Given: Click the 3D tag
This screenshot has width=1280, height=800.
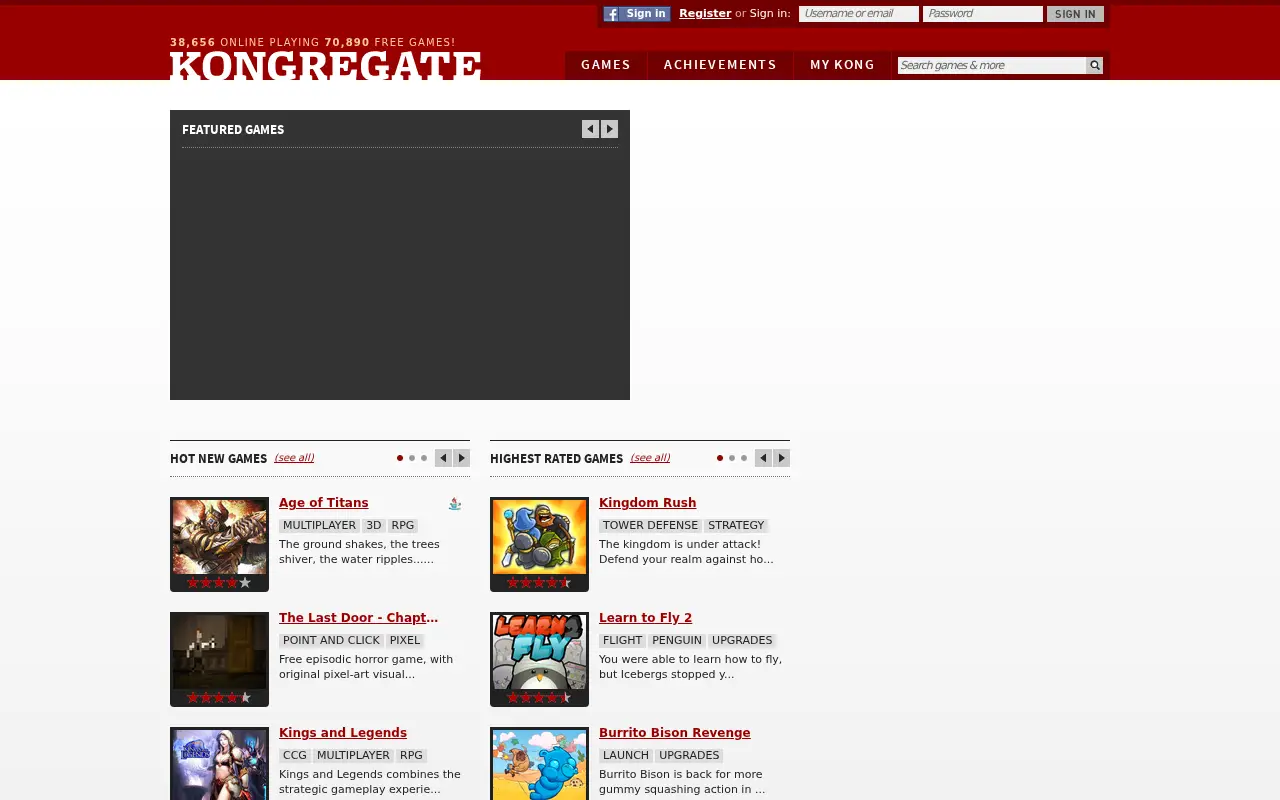Looking at the screenshot, I should pyautogui.click(x=374, y=526).
